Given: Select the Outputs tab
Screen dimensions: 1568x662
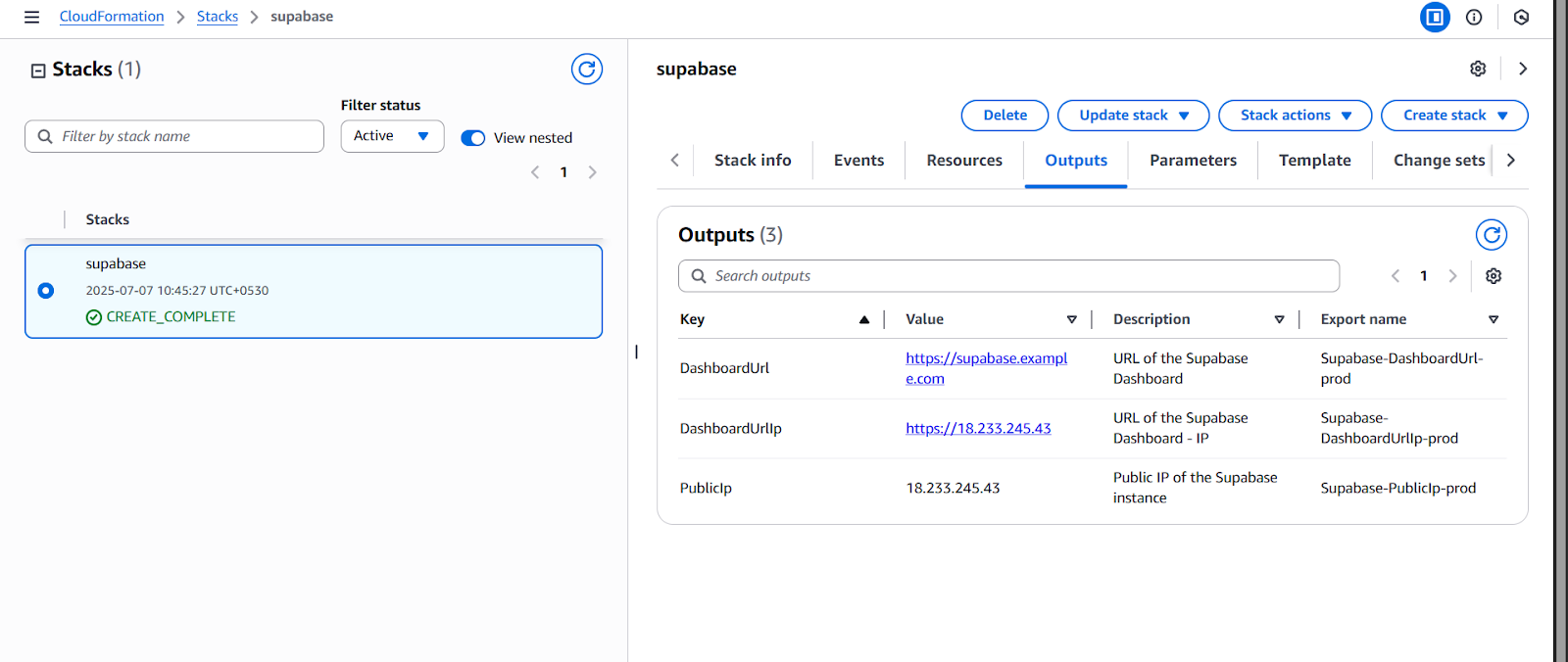Looking at the screenshot, I should pos(1076,161).
